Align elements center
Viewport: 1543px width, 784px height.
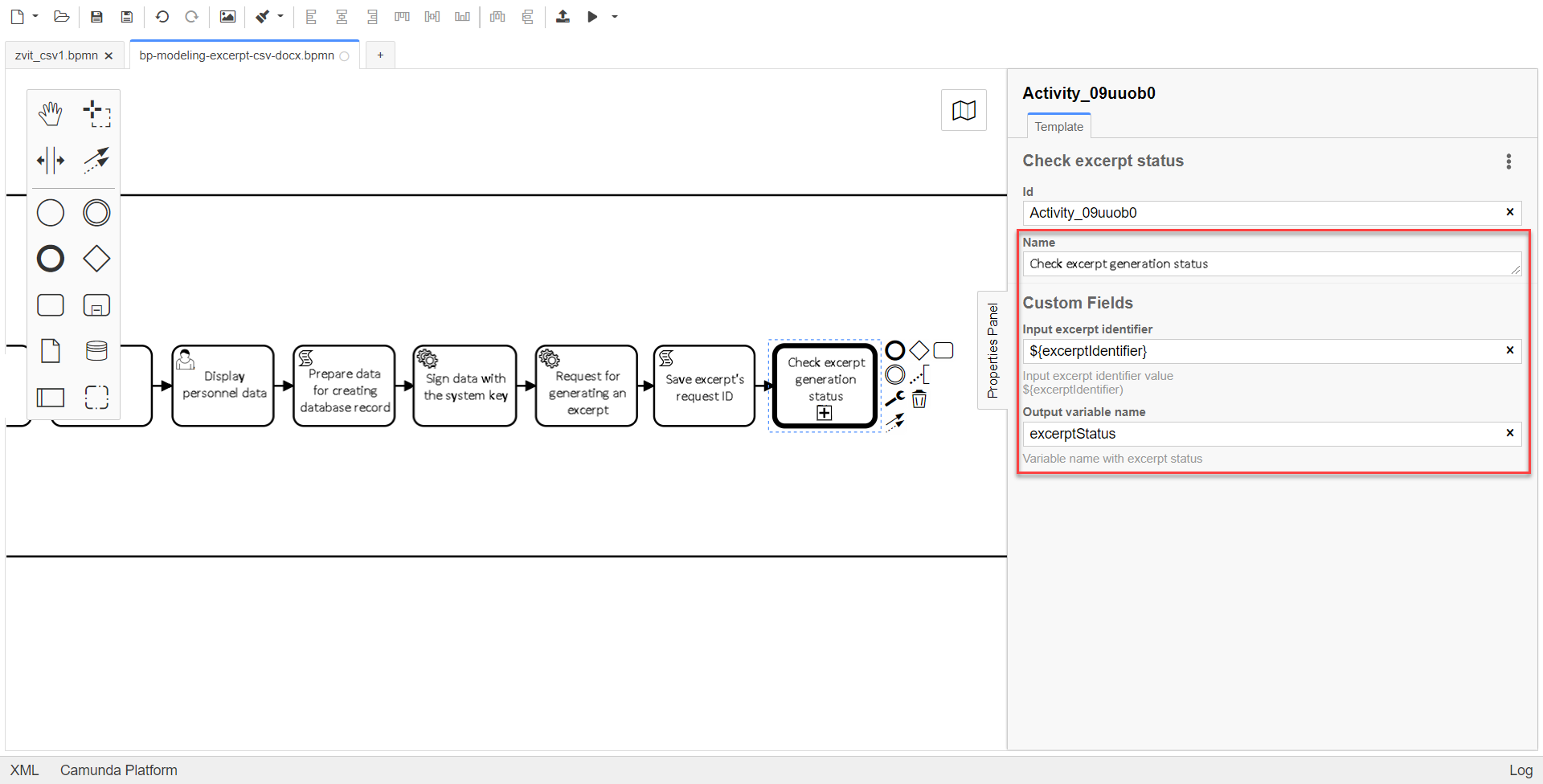pos(342,16)
